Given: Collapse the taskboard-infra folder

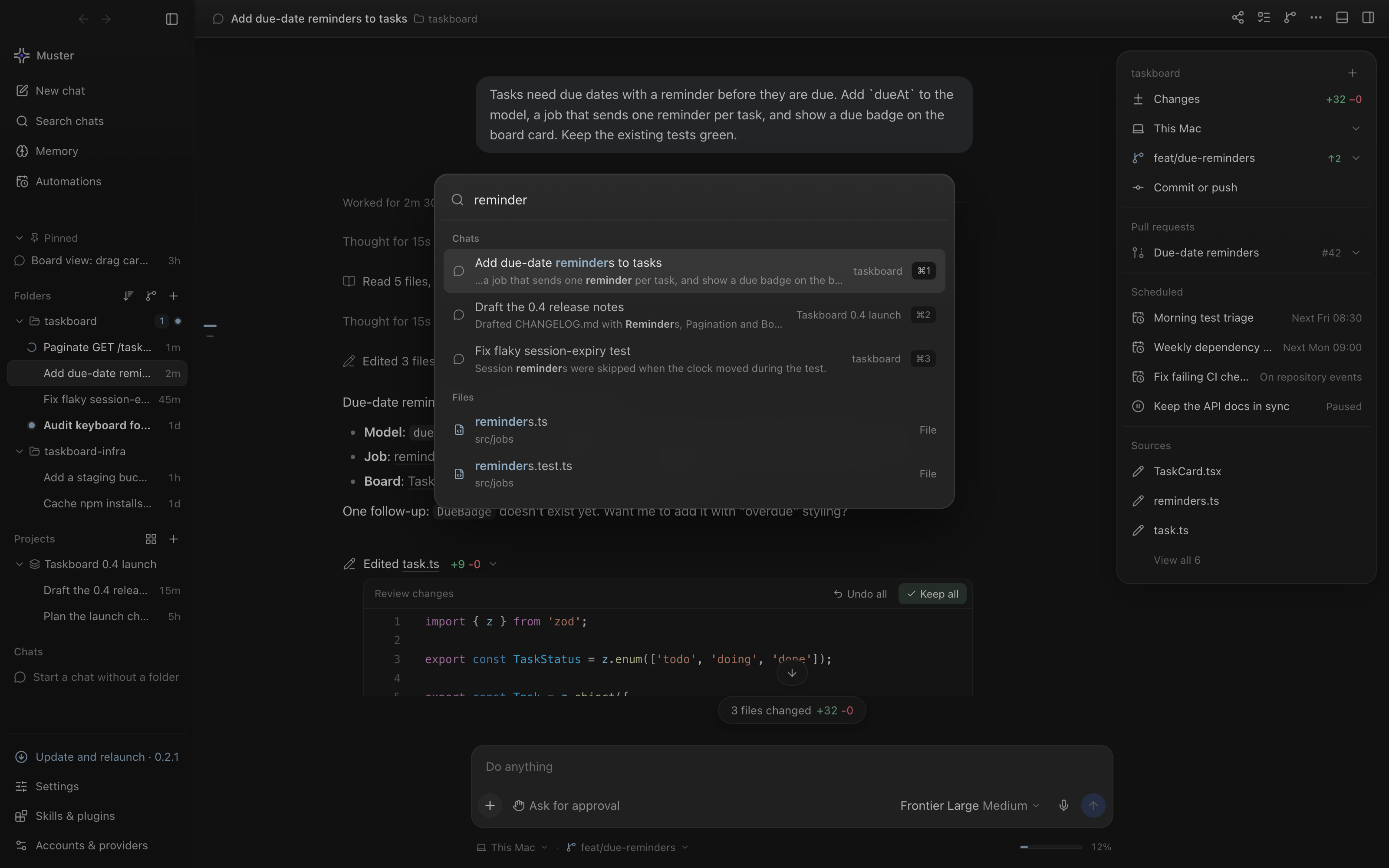Looking at the screenshot, I should click(20, 451).
